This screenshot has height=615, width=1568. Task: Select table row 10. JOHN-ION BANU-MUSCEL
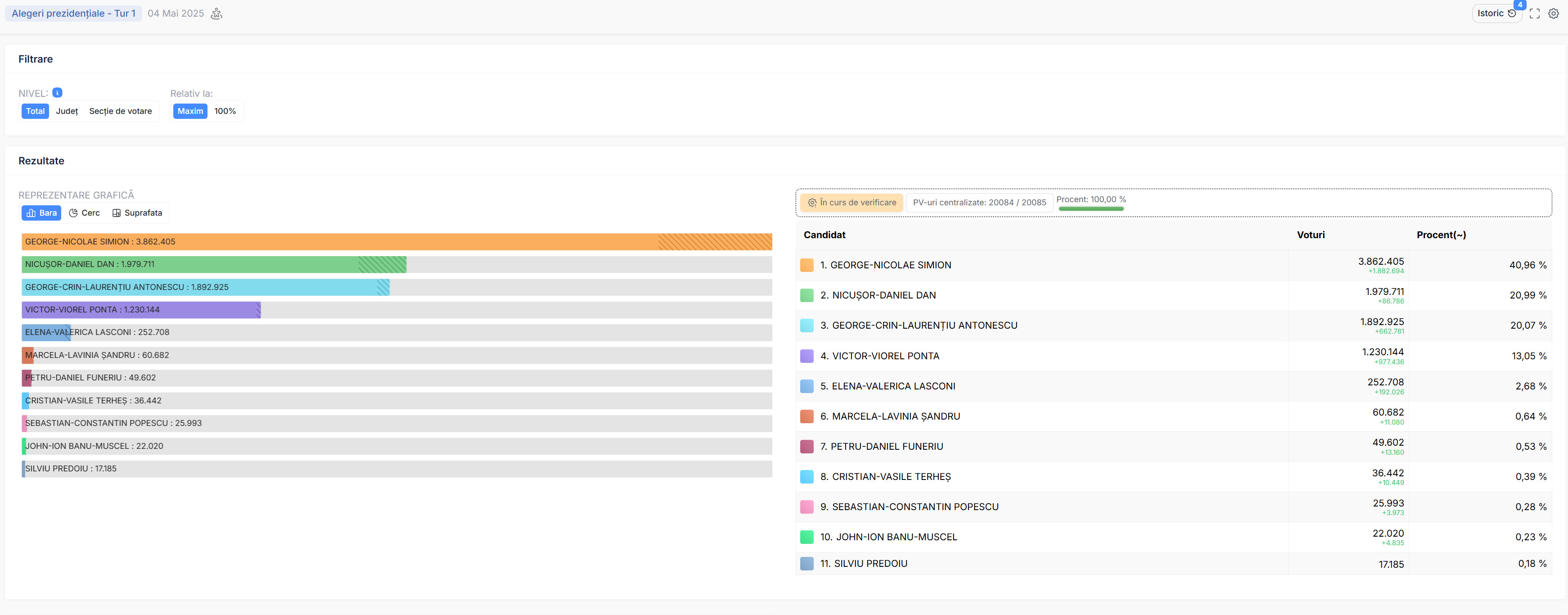1174,537
